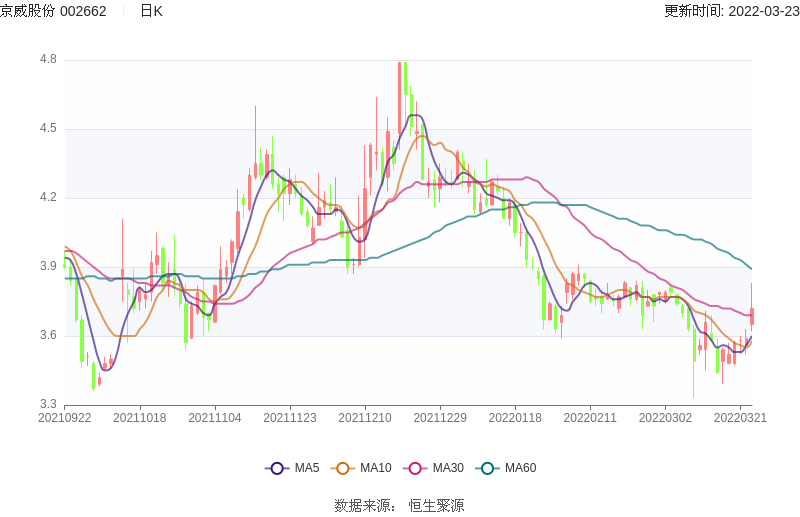
Task: Select the 20211123 x-axis date label
Action: coord(290,418)
